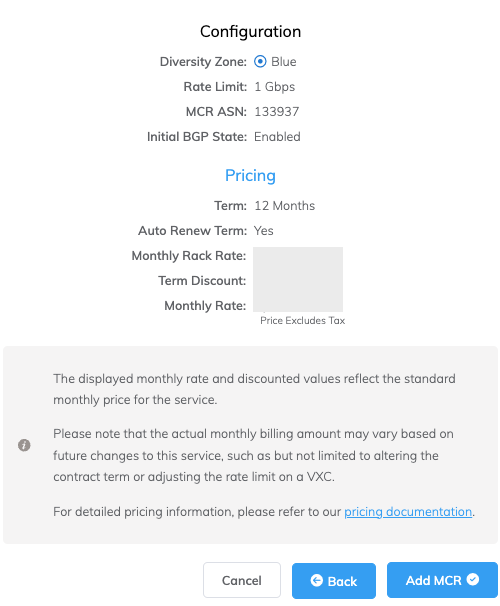The height and width of the screenshot is (606, 500).
Task: Click the Enabled BGP state value
Action: point(277,137)
